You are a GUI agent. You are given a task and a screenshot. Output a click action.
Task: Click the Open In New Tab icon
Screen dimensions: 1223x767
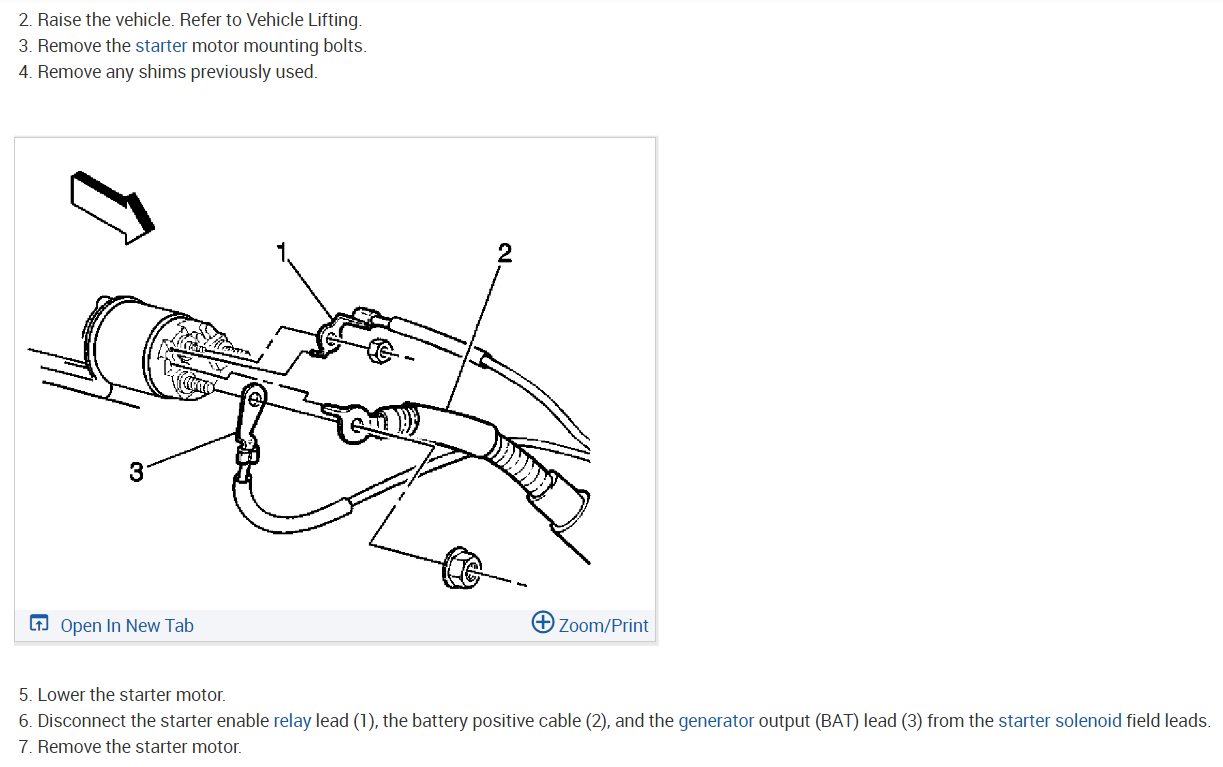click(x=38, y=624)
